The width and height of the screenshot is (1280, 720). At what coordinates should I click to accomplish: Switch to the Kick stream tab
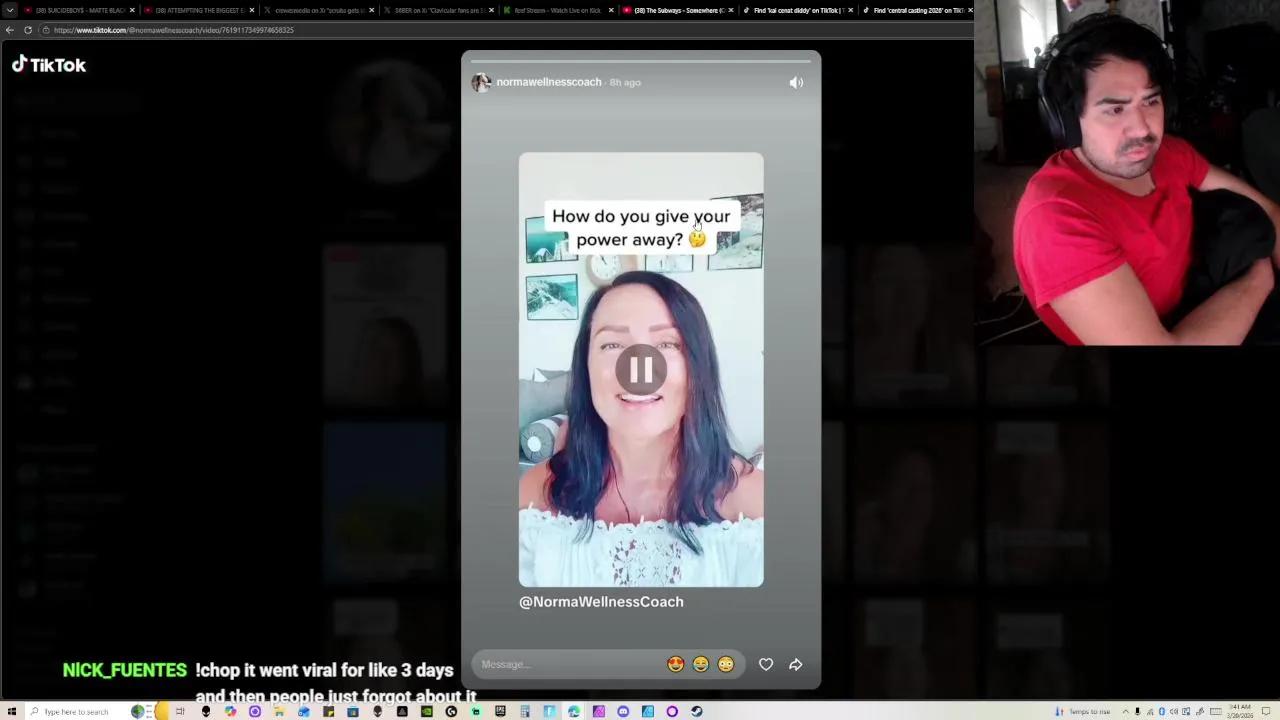click(557, 10)
